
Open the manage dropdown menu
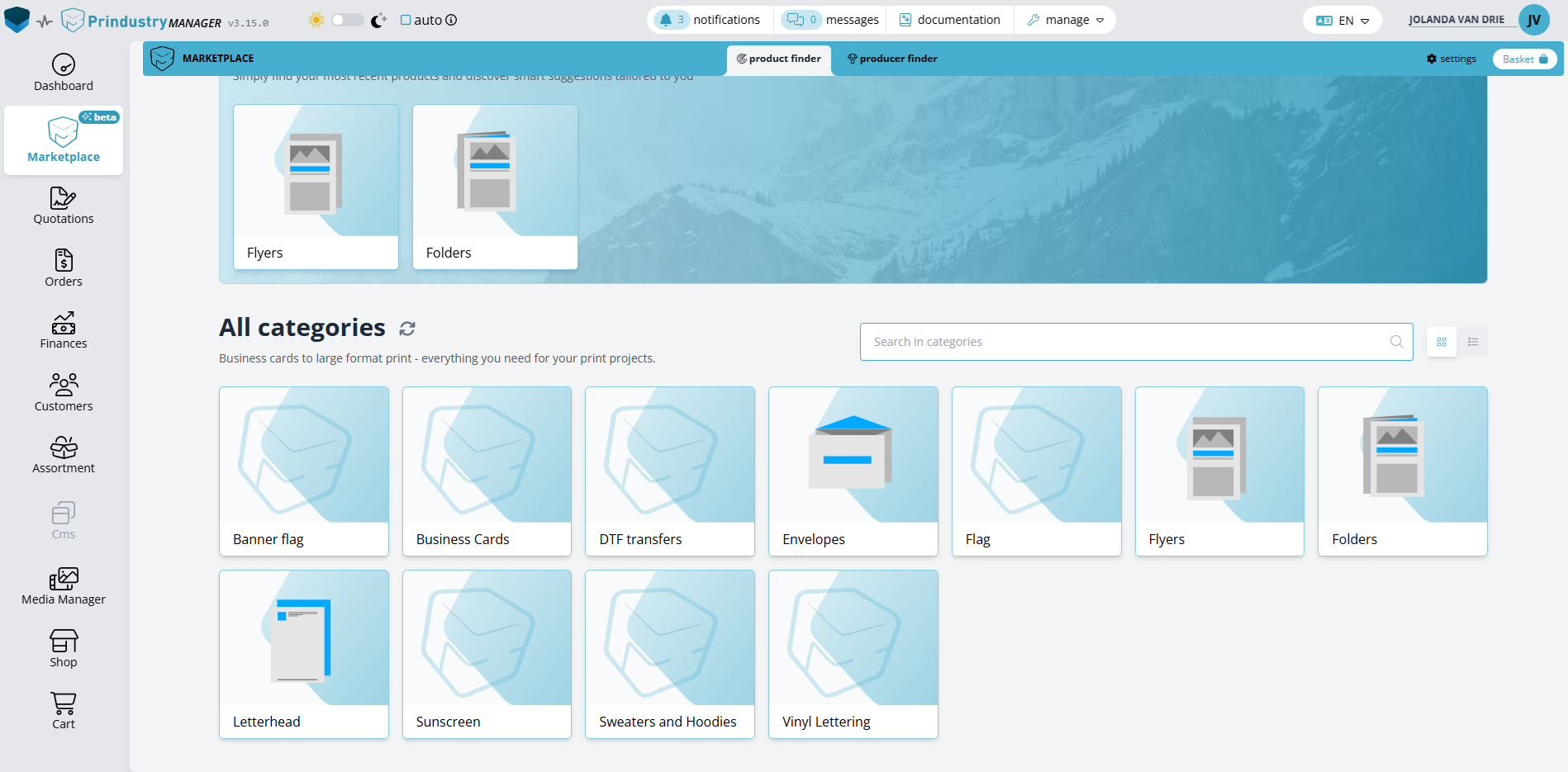click(x=1065, y=19)
